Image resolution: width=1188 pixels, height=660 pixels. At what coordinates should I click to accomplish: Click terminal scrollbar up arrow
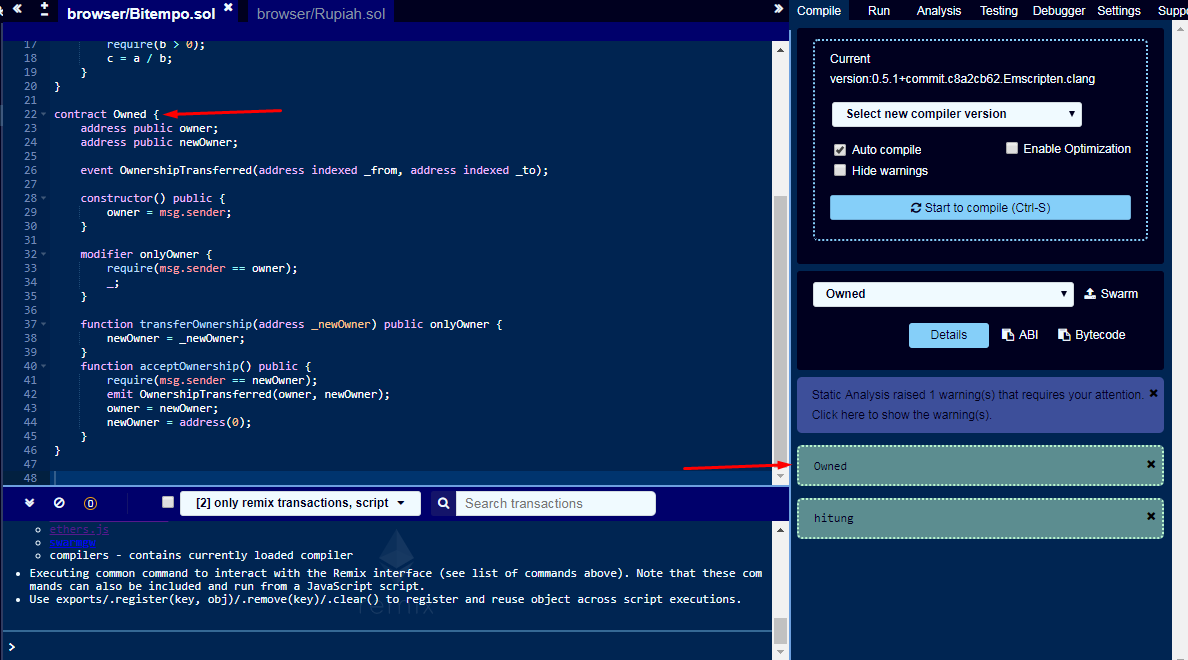click(x=780, y=530)
